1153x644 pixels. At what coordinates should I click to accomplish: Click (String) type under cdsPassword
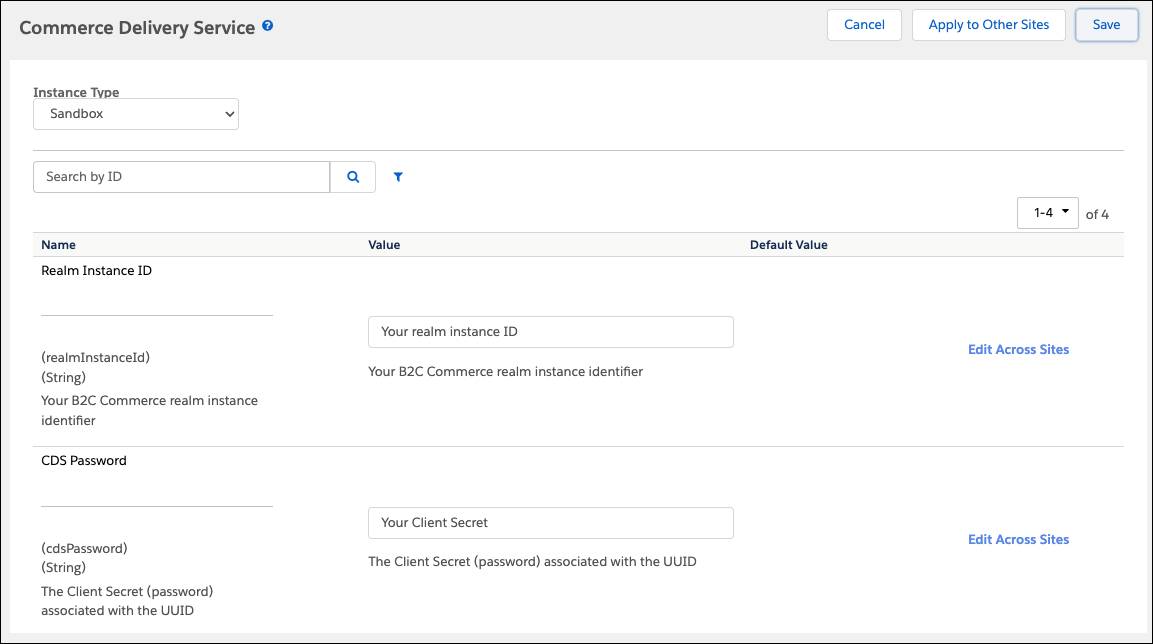[63, 568]
